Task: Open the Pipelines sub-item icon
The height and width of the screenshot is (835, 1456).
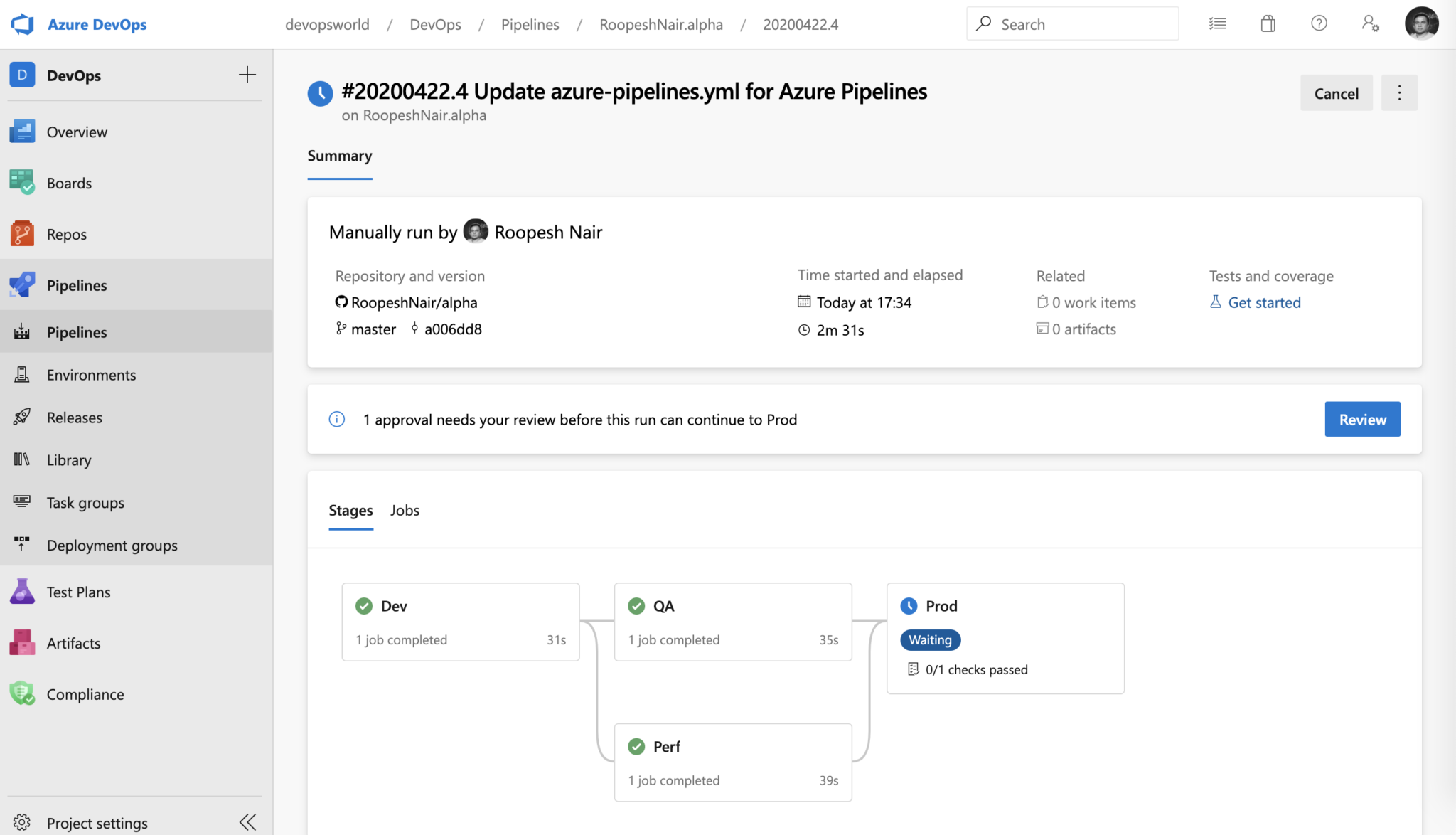Action: [x=22, y=332]
